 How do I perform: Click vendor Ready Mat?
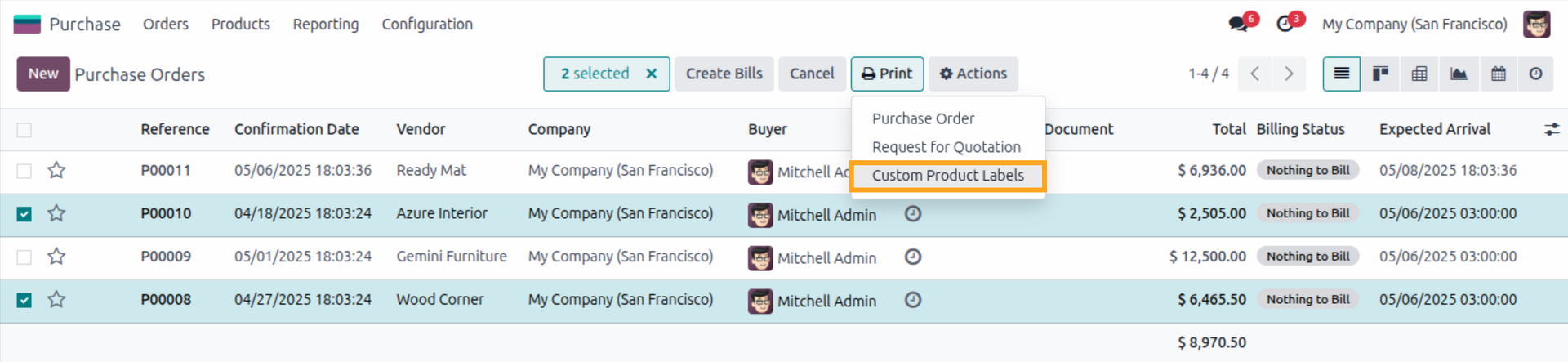[x=431, y=170]
